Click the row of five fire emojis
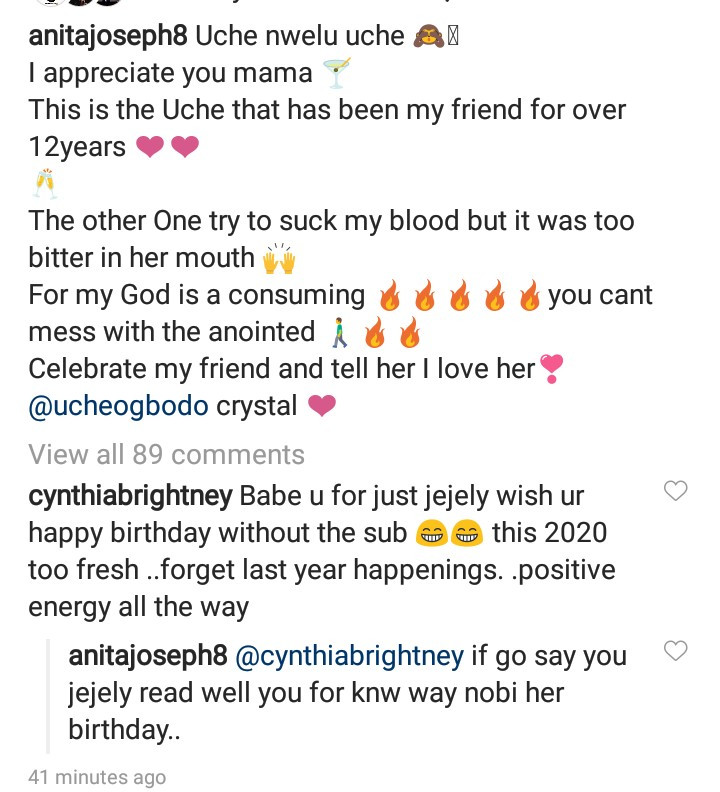Image resolution: width=720 pixels, height=792 pixels. click(460, 296)
